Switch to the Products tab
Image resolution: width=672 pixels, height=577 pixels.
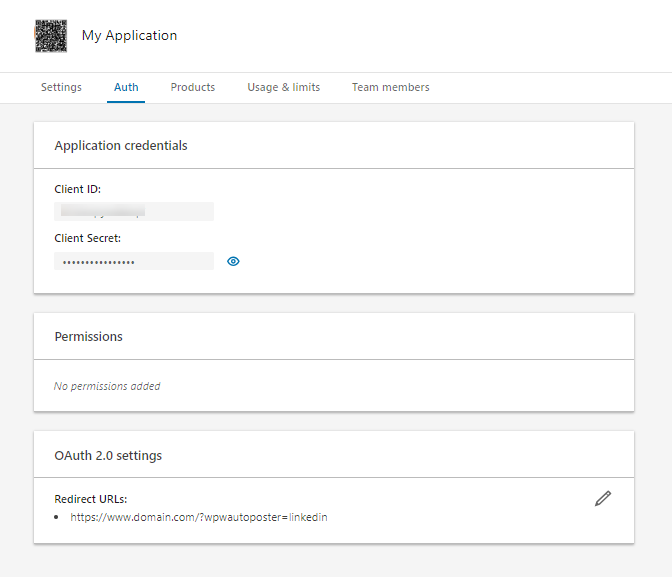tap(193, 87)
